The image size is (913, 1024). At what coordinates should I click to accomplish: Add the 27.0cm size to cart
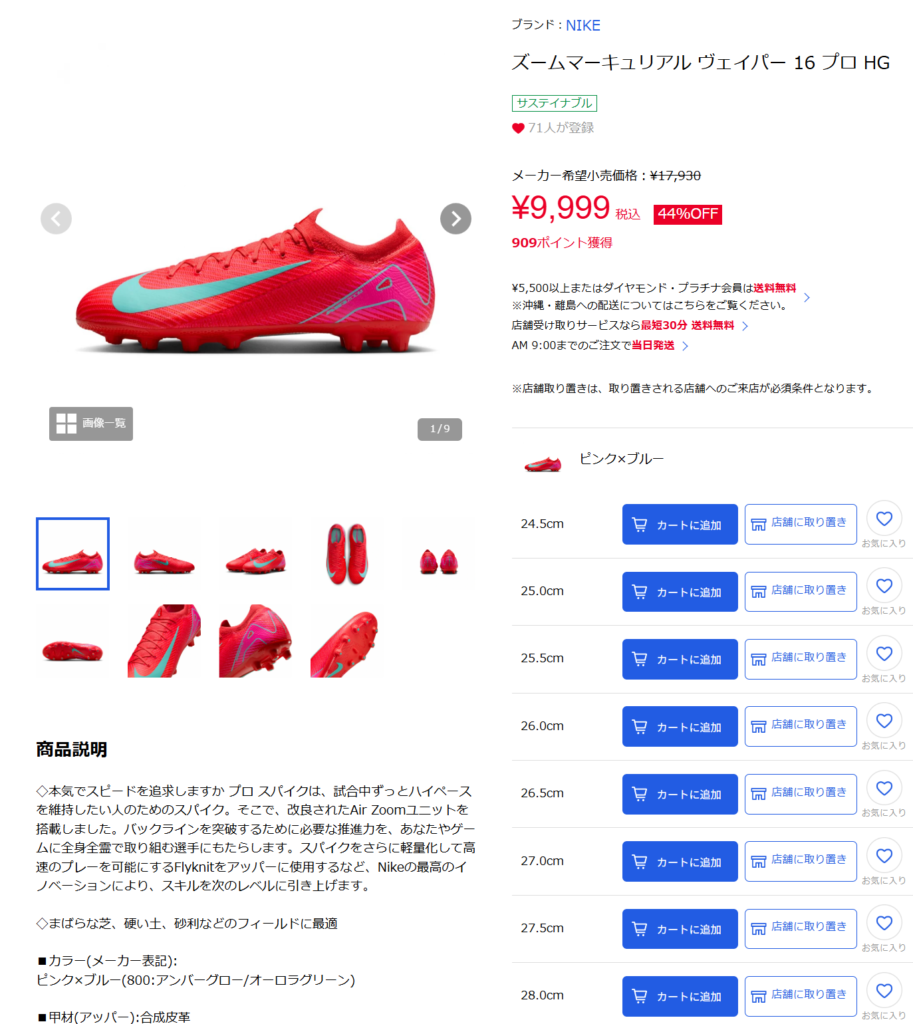tap(680, 861)
